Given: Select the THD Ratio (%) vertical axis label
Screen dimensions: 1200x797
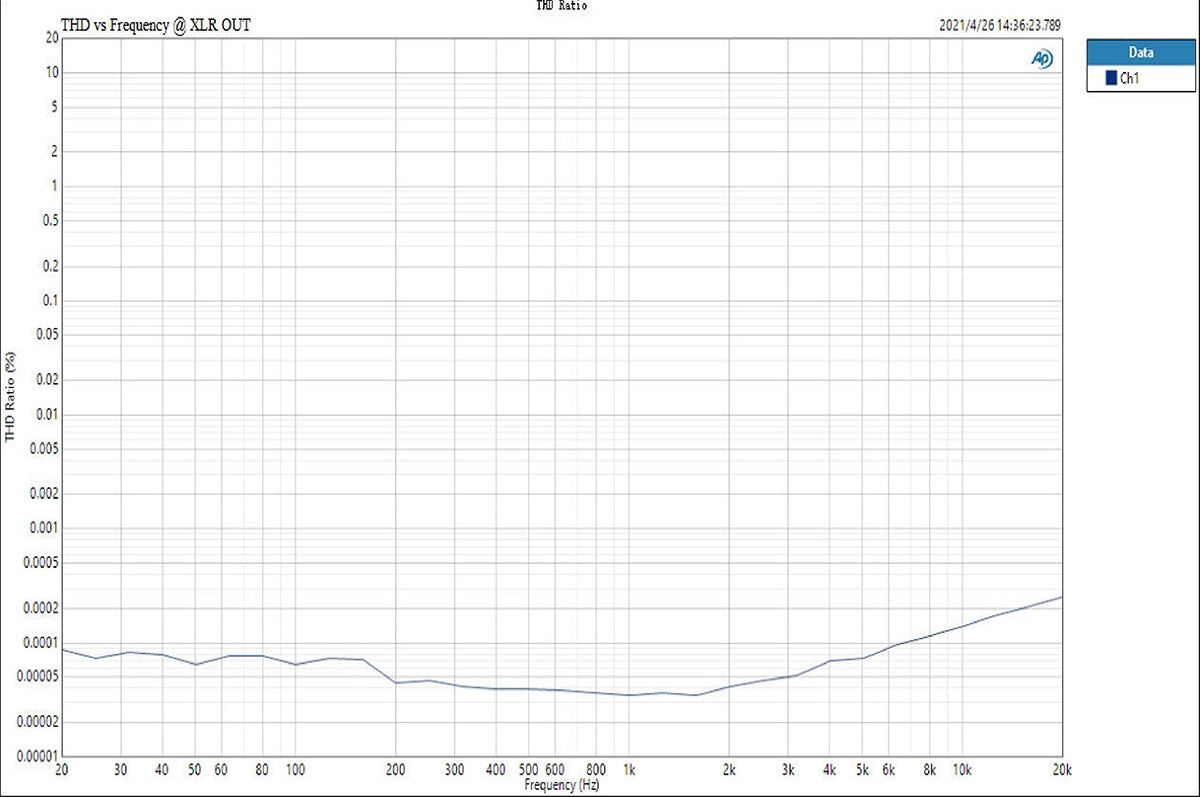Looking at the screenshot, I should tap(11, 397).
